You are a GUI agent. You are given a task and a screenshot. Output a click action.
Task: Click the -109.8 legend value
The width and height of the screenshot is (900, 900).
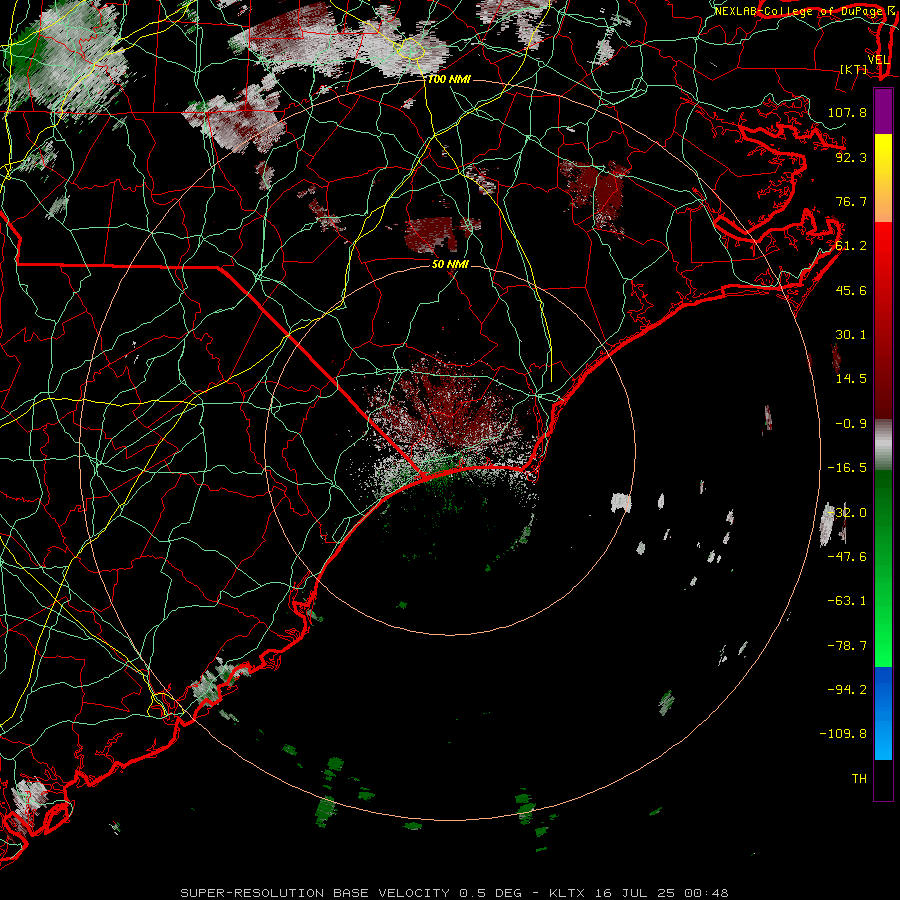coord(843,734)
